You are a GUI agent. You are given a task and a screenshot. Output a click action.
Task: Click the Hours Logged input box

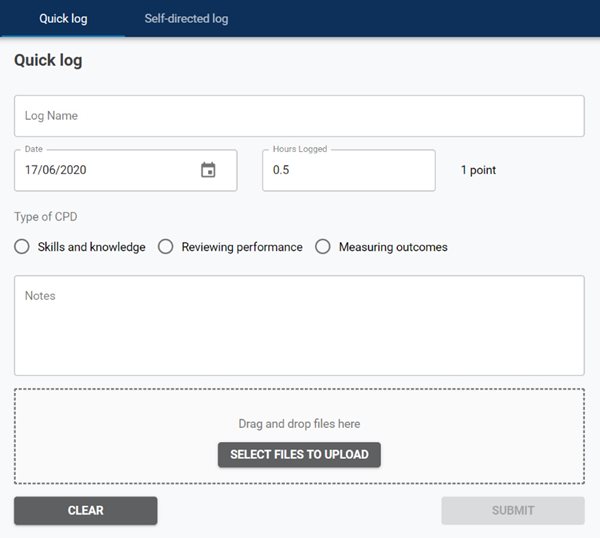tap(348, 170)
